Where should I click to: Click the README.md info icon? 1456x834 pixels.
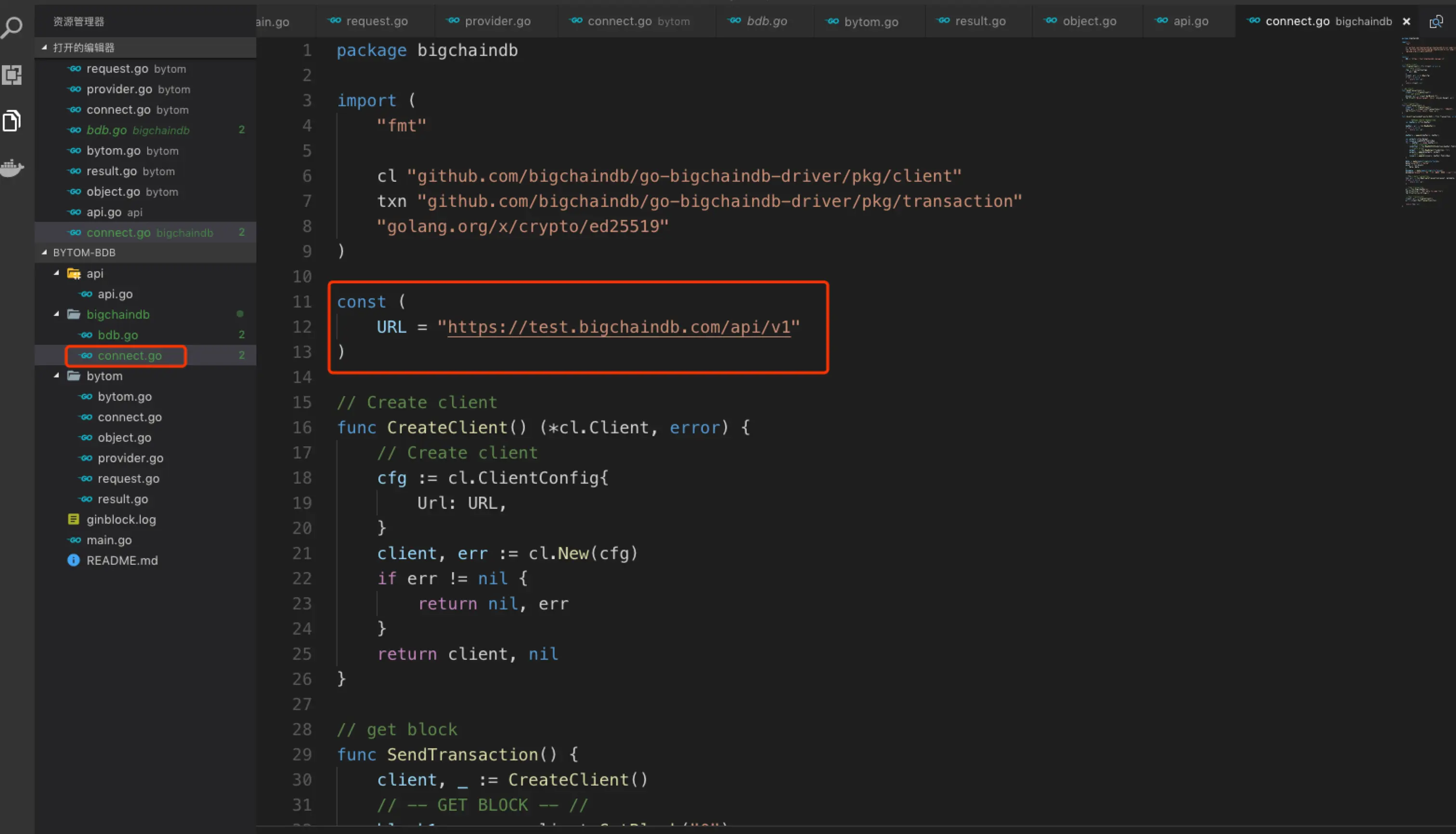tap(73, 560)
